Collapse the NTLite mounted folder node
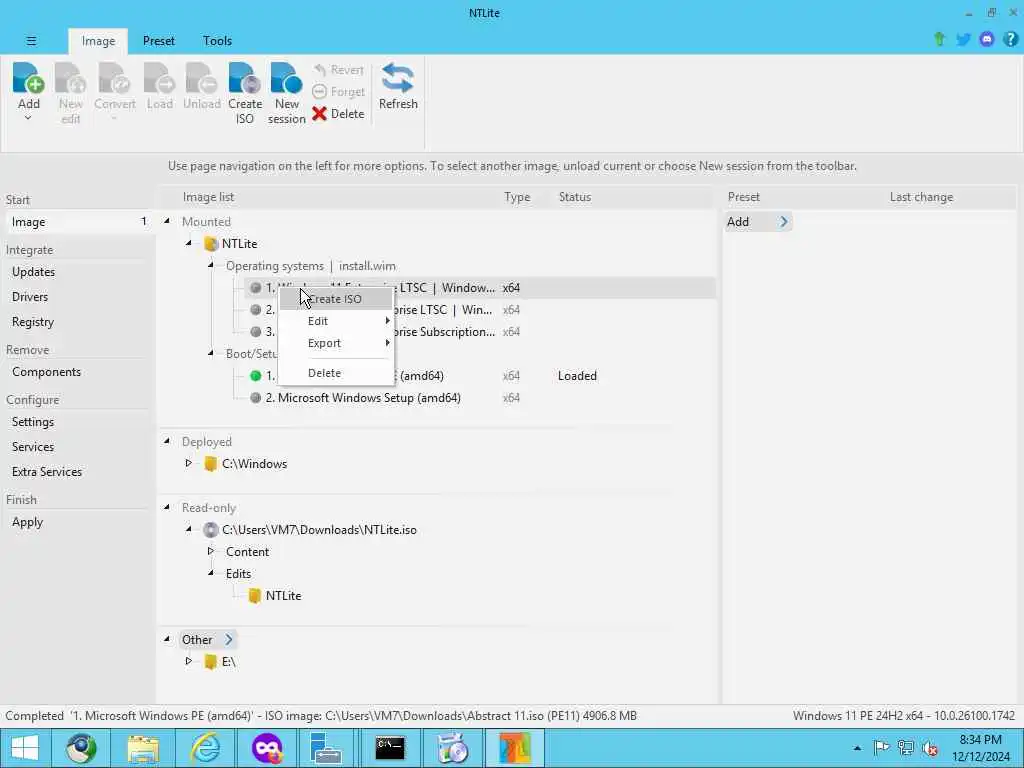This screenshot has width=1024, height=768. pyautogui.click(x=189, y=244)
